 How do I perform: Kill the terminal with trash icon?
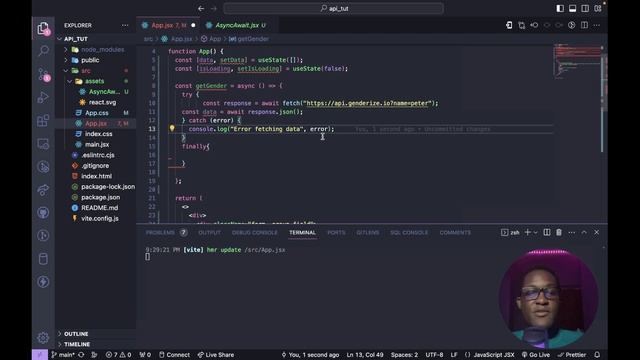click(x=559, y=232)
